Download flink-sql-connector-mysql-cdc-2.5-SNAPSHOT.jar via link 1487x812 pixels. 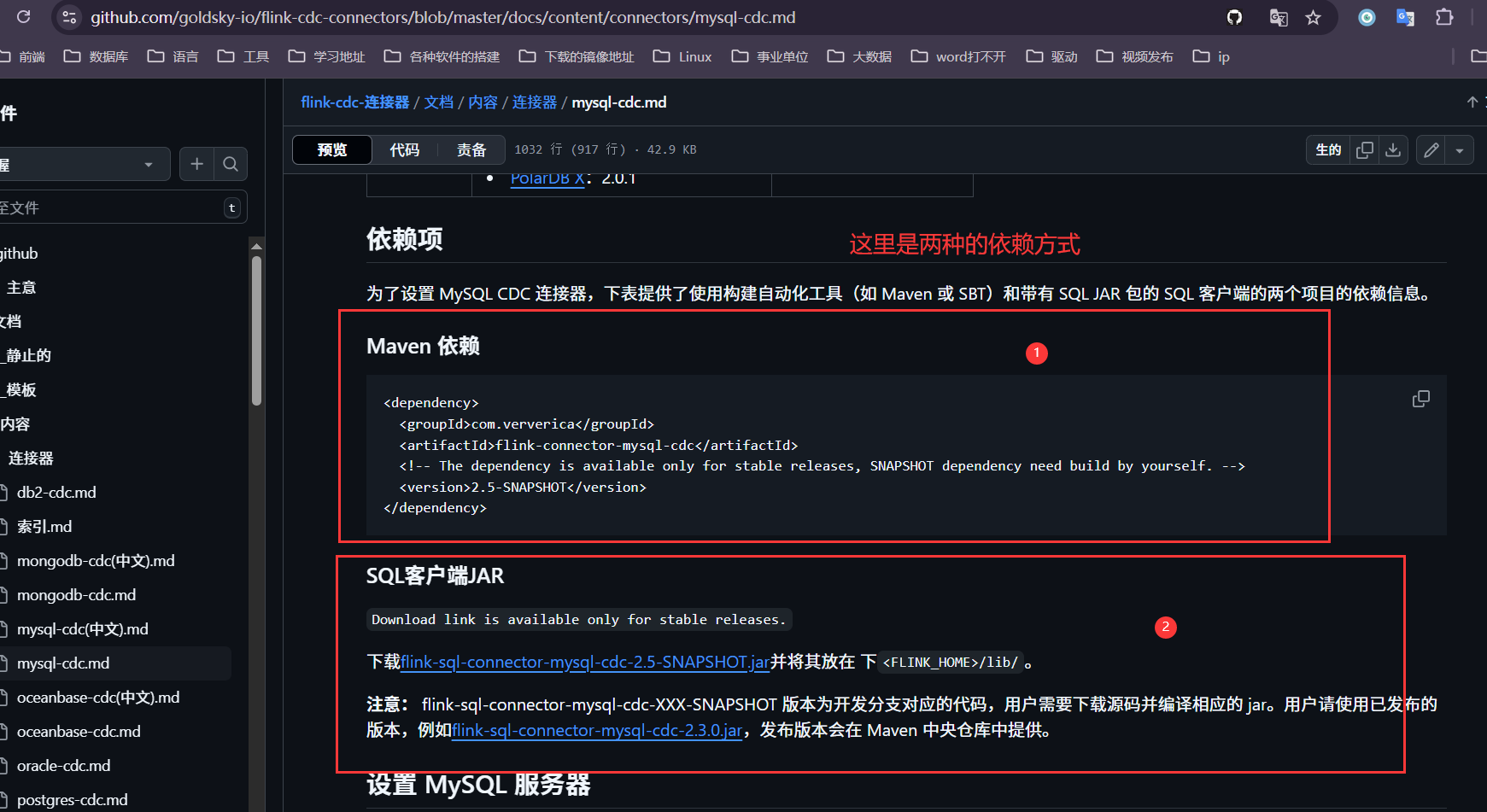(585, 662)
